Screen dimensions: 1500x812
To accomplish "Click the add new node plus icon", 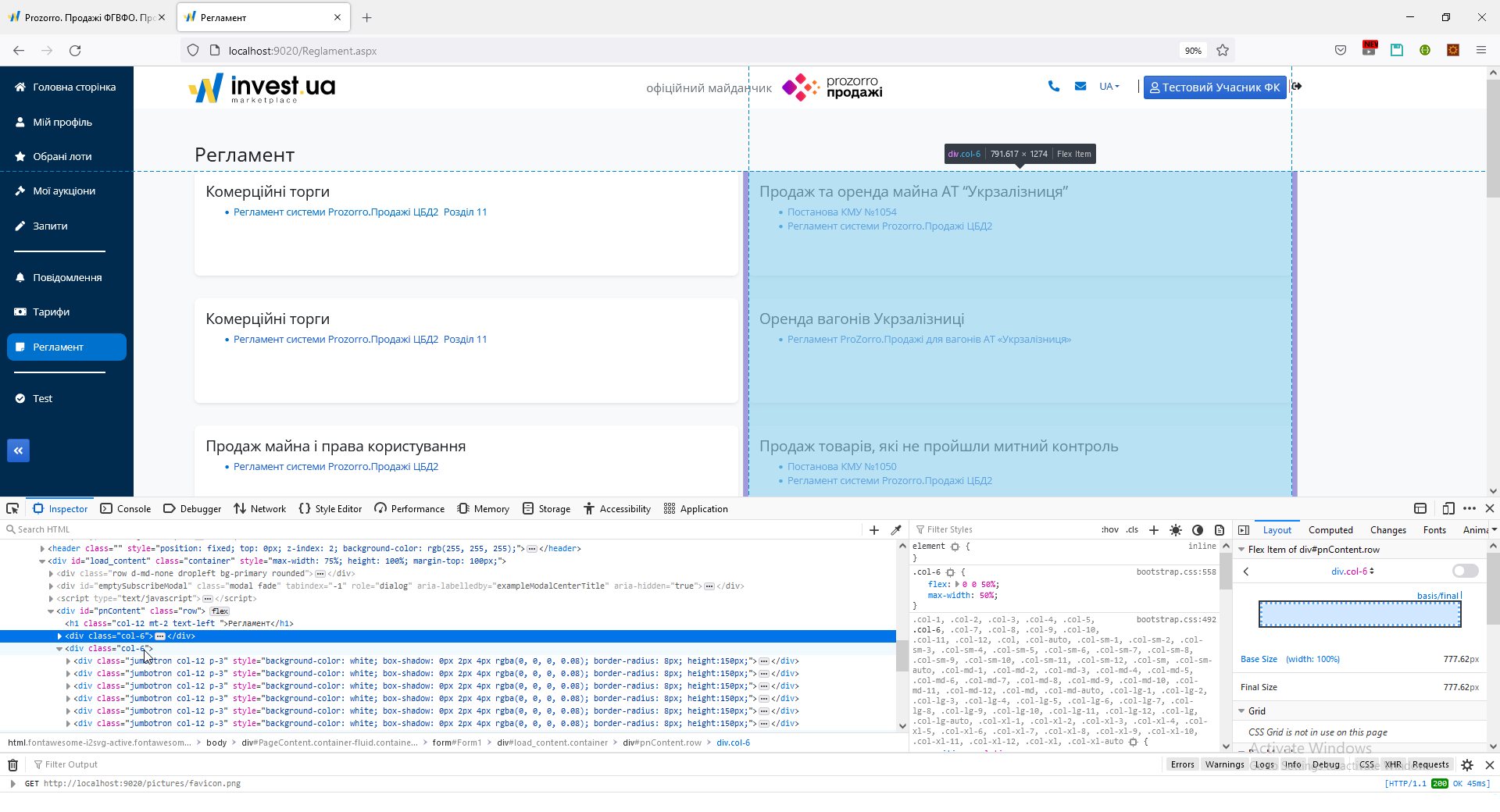I will tap(874, 529).
